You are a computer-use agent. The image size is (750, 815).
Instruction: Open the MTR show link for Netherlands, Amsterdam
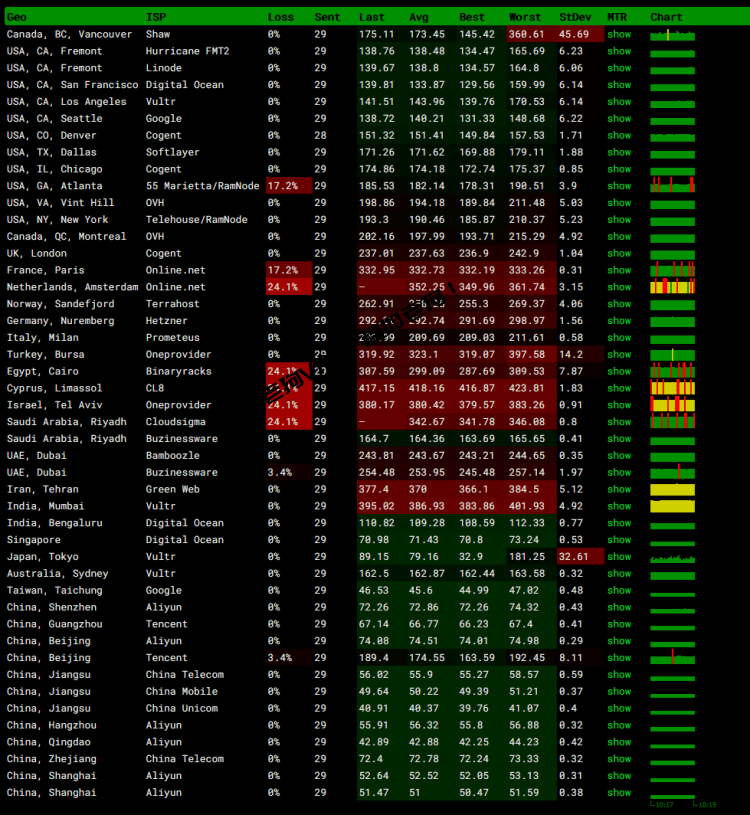(619, 287)
